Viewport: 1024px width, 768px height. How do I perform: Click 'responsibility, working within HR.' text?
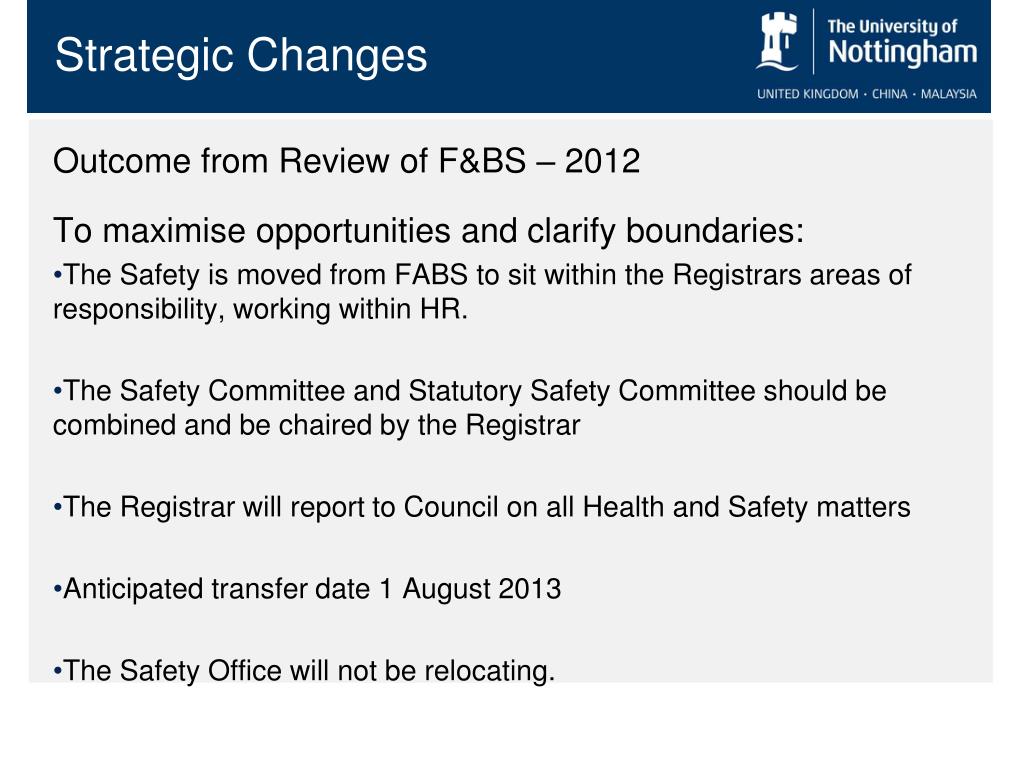tap(261, 310)
